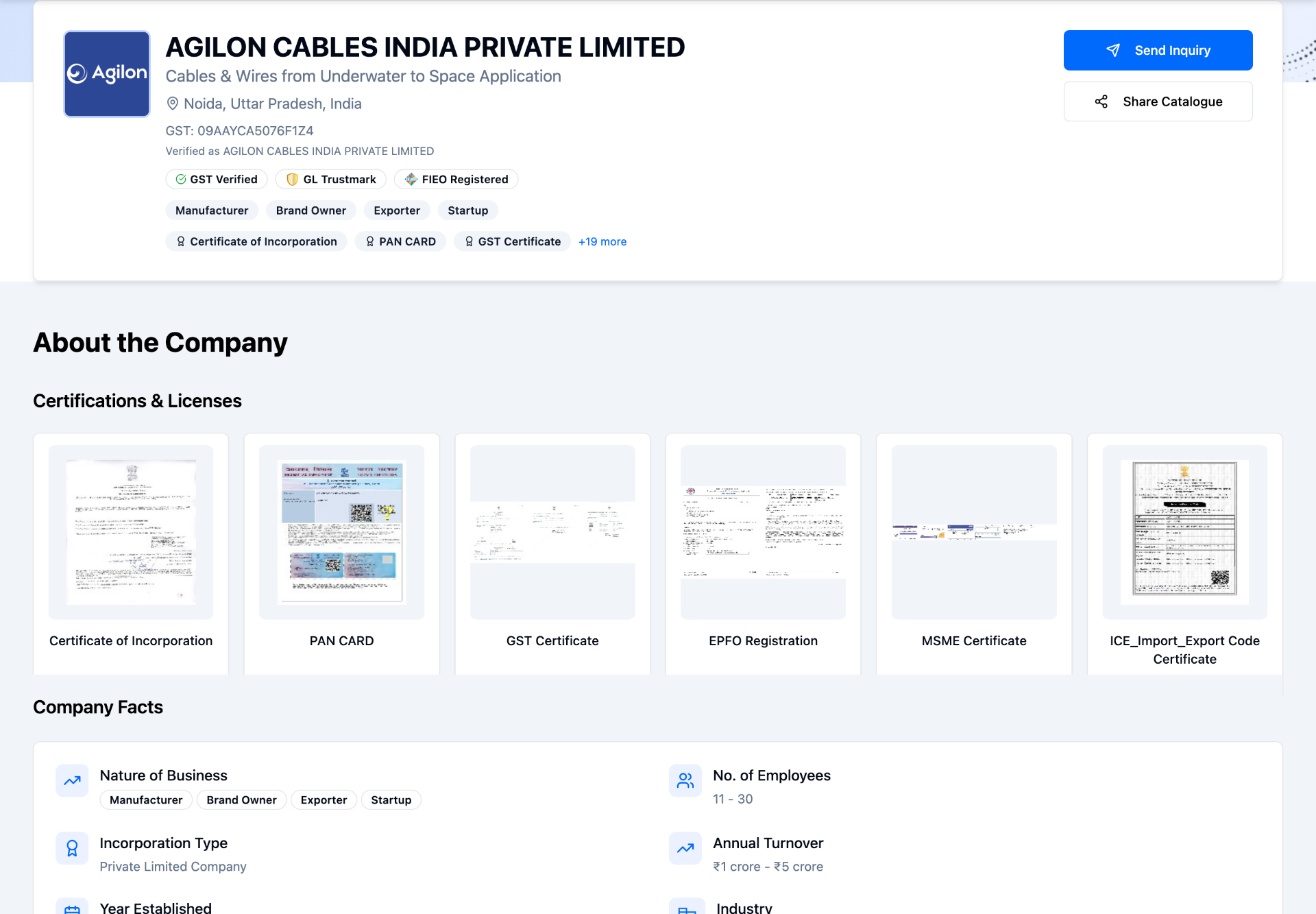Open the Certificate of Incorporation thumbnail
Image resolution: width=1316 pixels, height=914 pixels.
(x=131, y=532)
